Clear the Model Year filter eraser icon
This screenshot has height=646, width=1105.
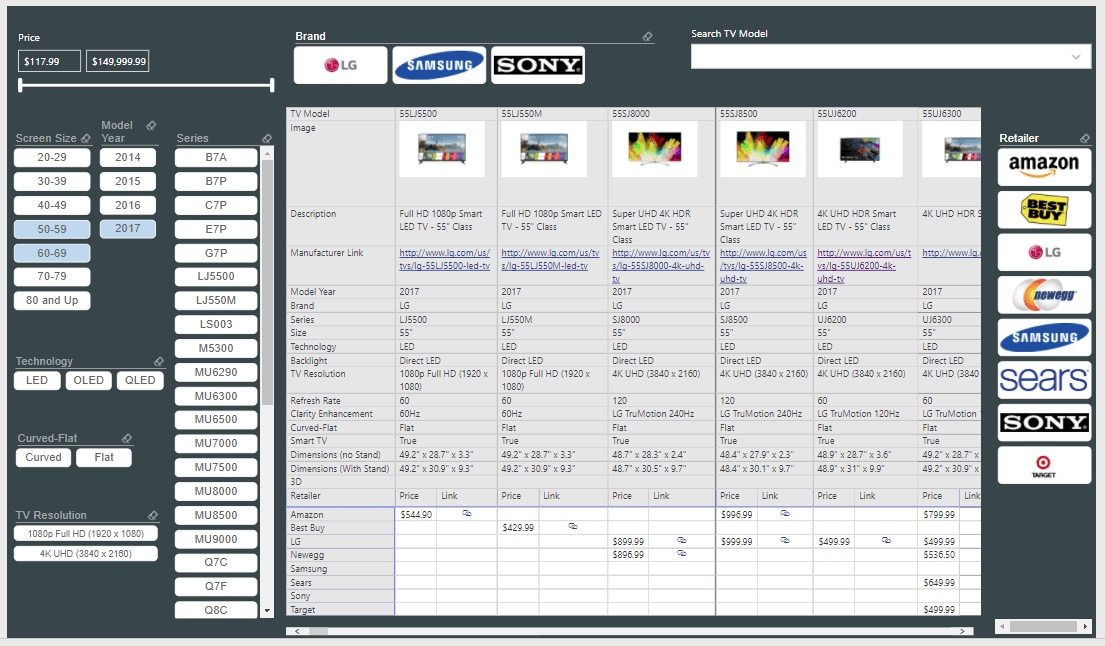point(151,125)
